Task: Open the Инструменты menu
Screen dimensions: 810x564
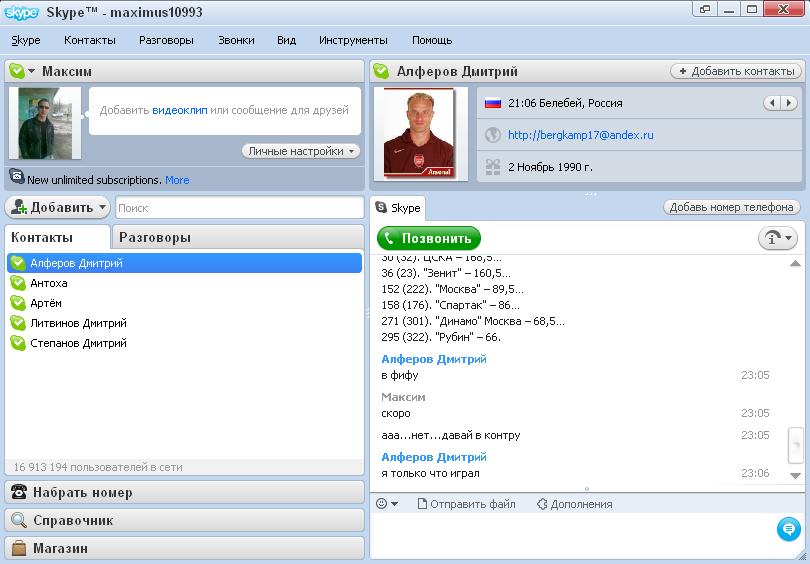Action: [353, 40]
